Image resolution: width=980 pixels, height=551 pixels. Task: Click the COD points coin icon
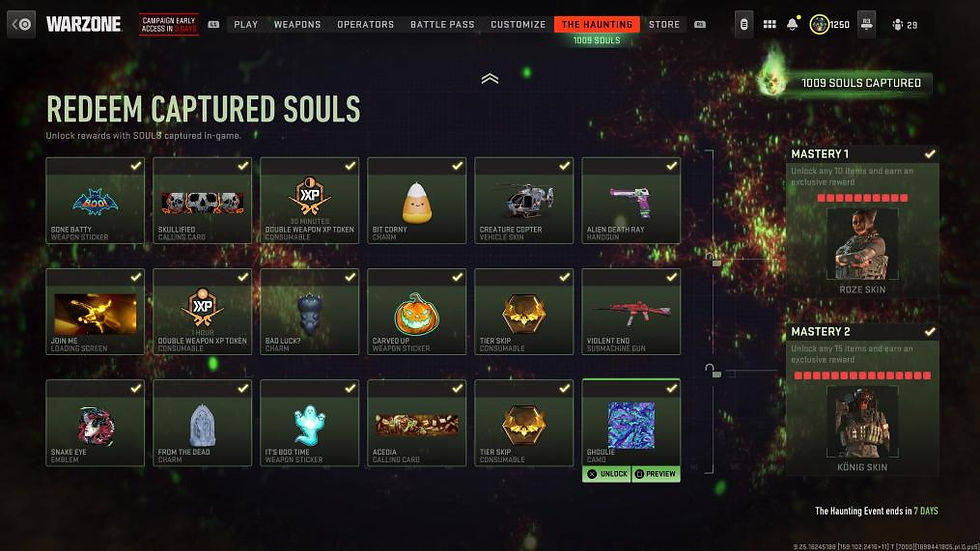[x=819, y=24]
